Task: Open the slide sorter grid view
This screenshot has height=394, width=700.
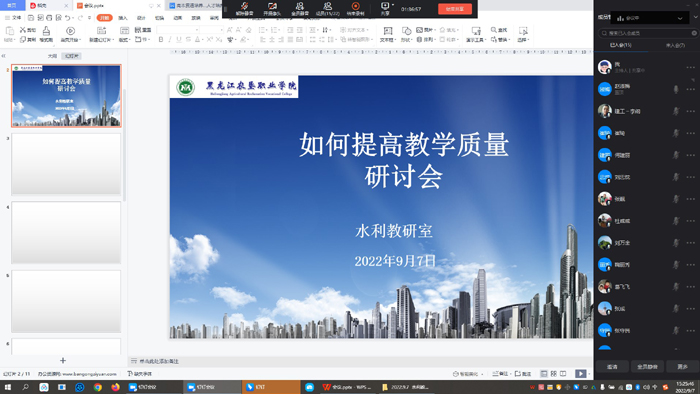Action: pos(554,373)
